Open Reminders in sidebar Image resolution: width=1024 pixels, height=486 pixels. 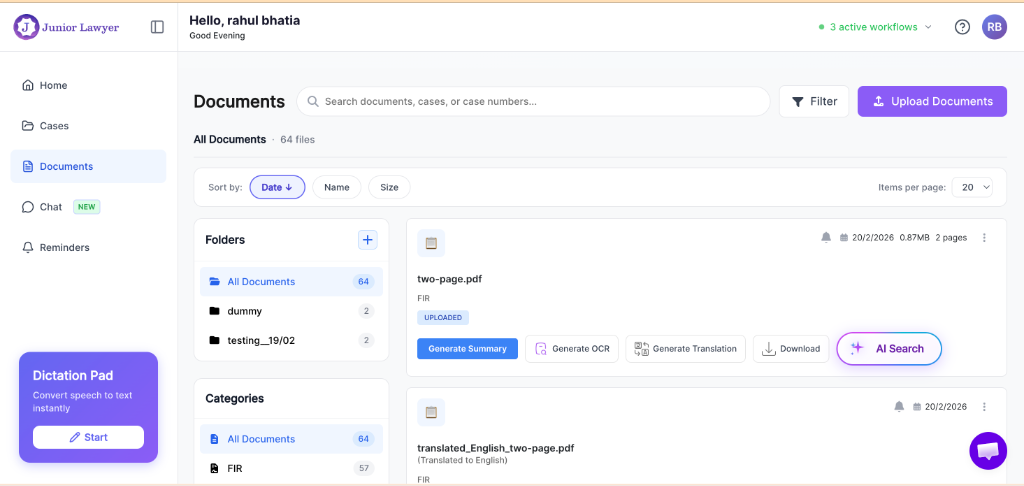(x=64, y=247)
